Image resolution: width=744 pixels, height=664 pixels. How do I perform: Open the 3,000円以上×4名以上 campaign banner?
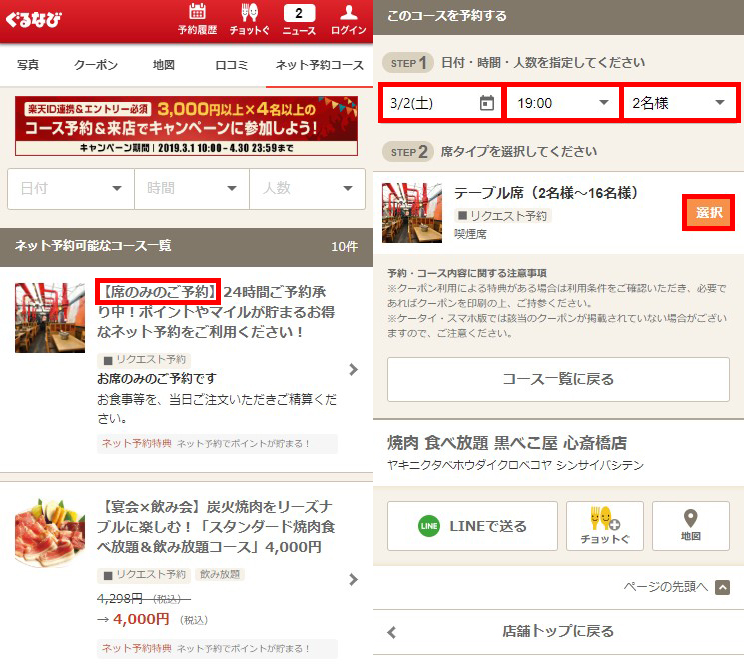(186, 126)
